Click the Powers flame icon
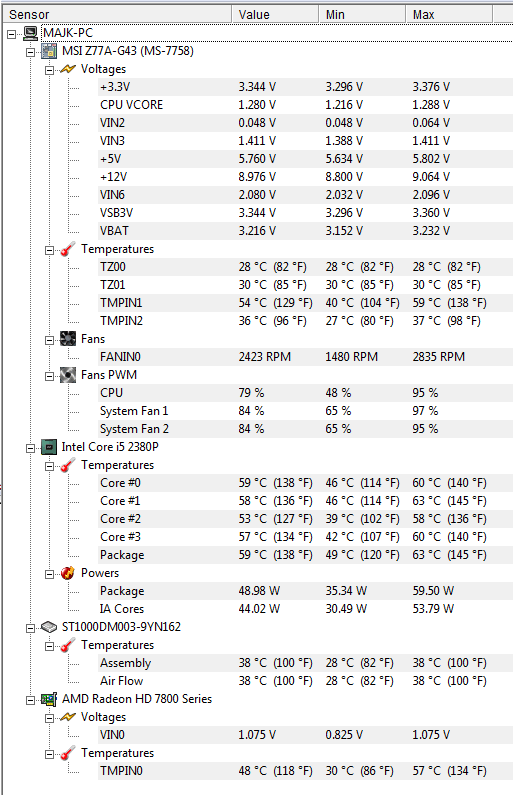 [68, 573]
